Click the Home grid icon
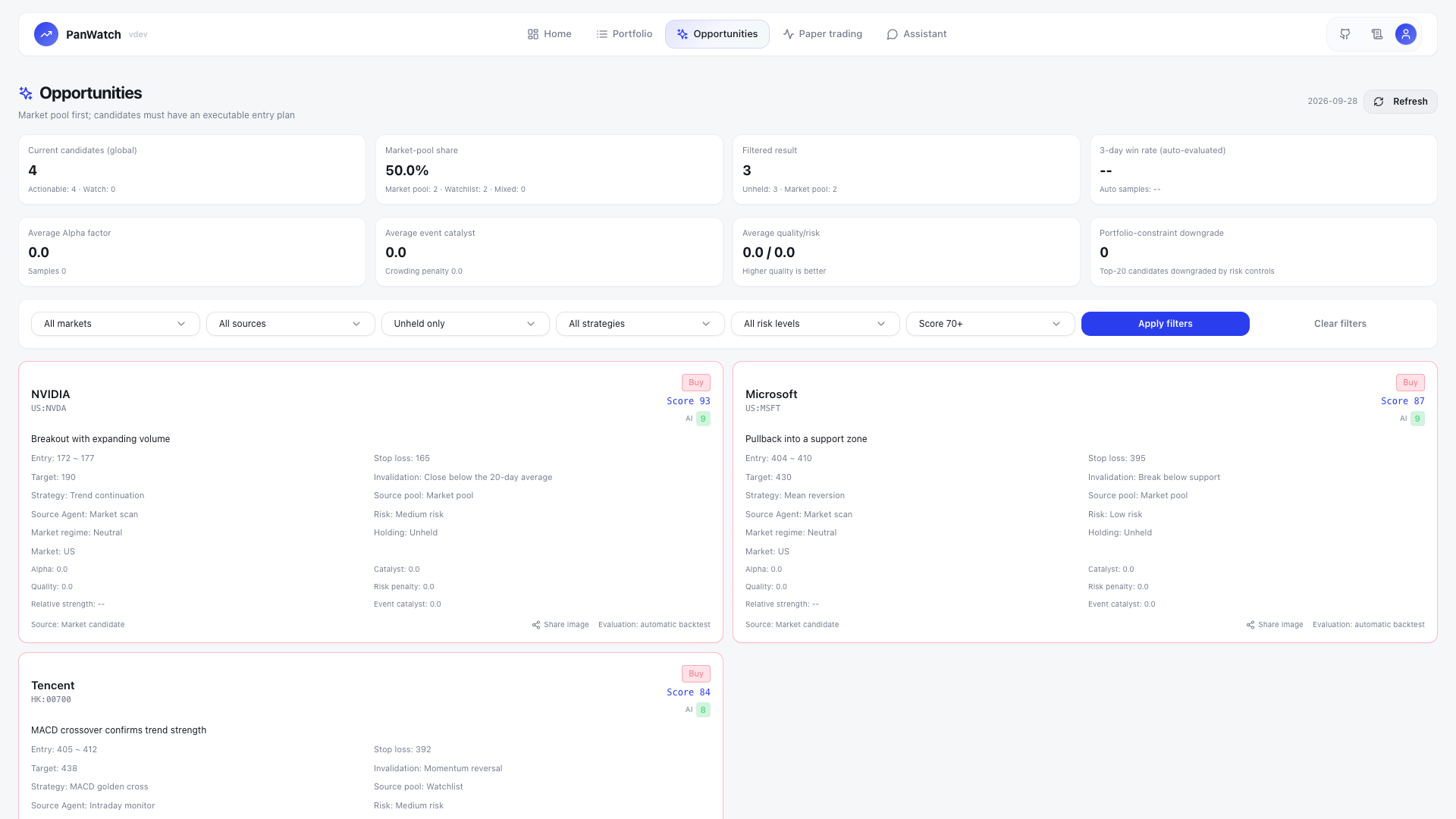This screenshot has width=1456, height=819. coord(533,34)
